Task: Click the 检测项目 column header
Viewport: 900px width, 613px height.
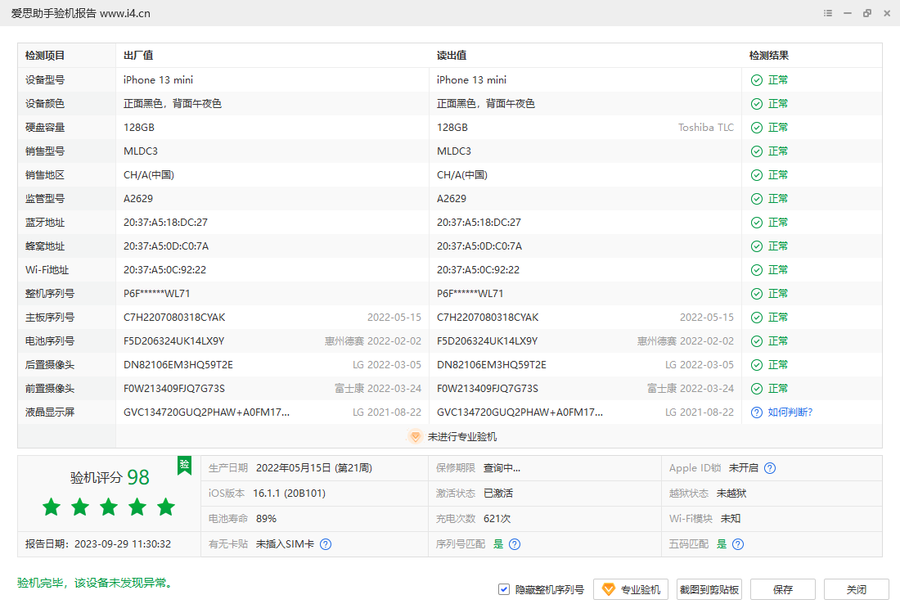Action: [45, 56]
